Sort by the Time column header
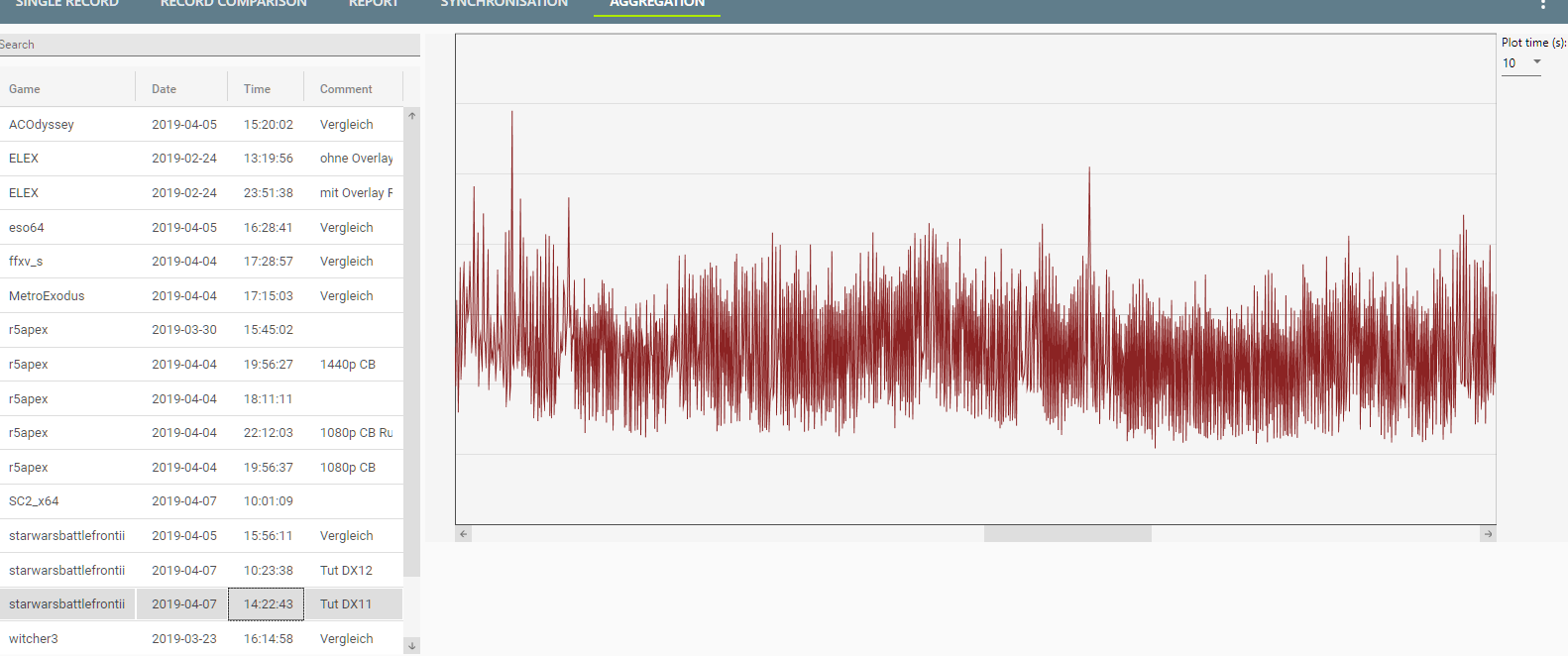This screenshot has height=656, width=1568. click(x=258, y=89)
